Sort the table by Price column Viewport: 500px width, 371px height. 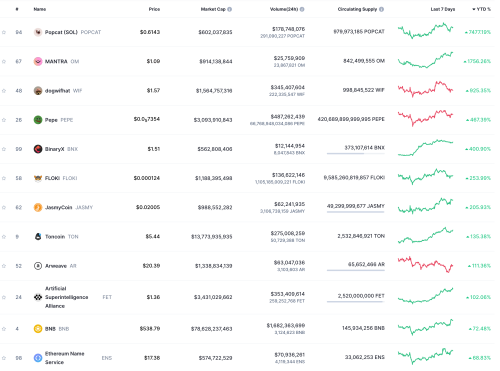tap(154, 9)
